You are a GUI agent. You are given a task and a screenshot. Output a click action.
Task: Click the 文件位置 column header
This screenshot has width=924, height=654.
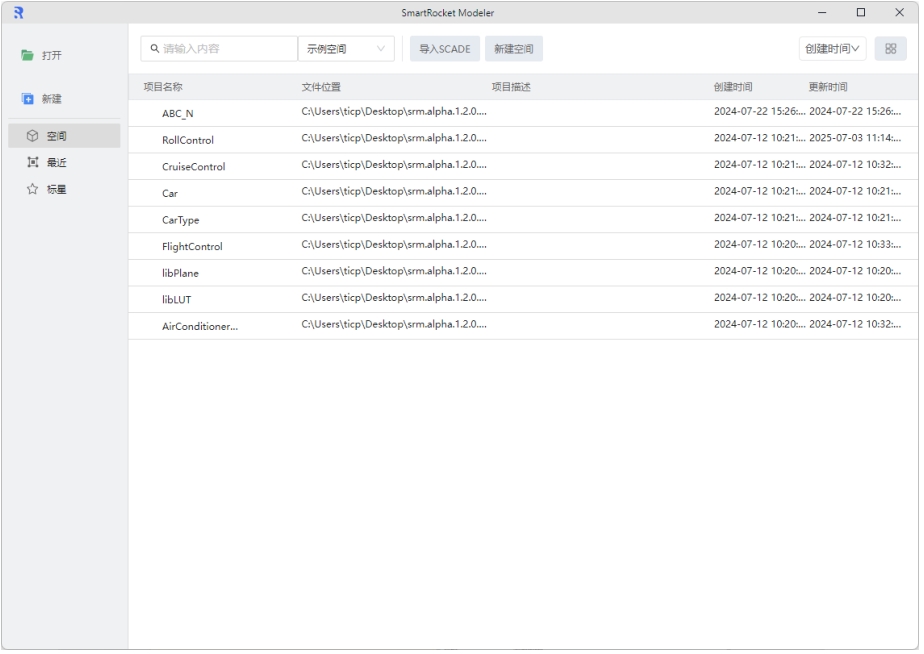(322, 87)
